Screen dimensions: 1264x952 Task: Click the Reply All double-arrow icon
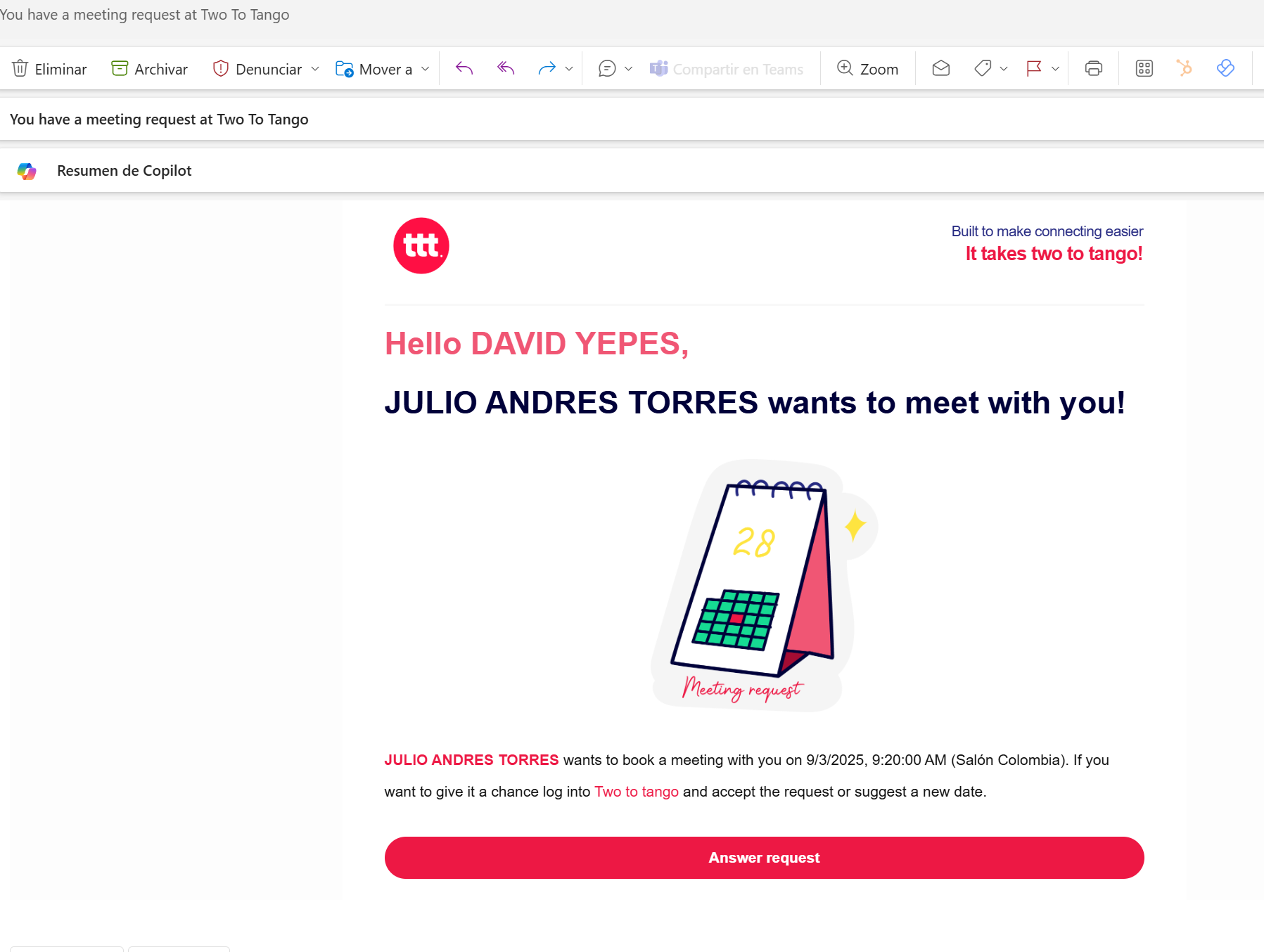pos(506,68)
